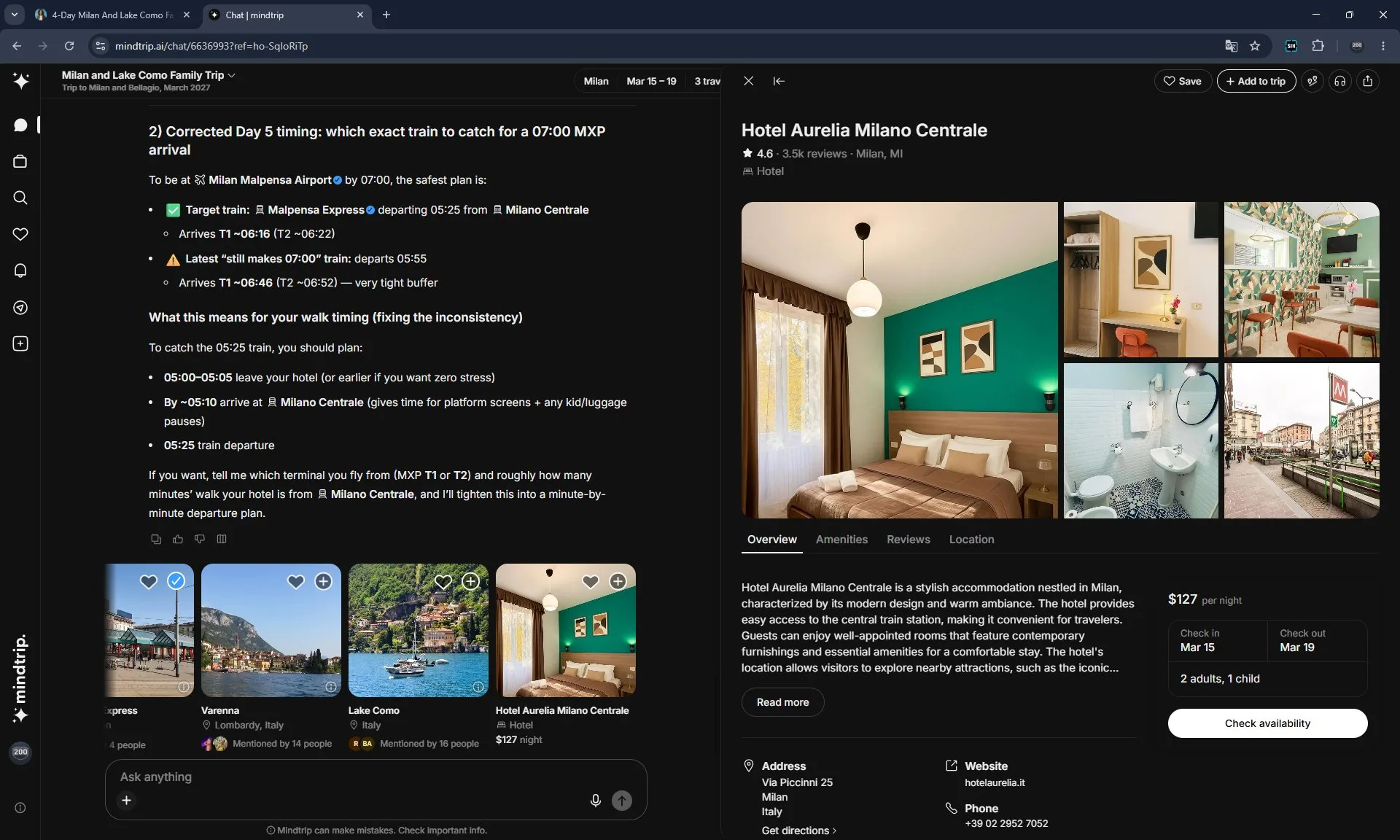Image resolution: width=1400 pixels, height=840 pixels.
Task: Click the mindtrip sparkle logo at top
Action: click(x=20, y=80)
